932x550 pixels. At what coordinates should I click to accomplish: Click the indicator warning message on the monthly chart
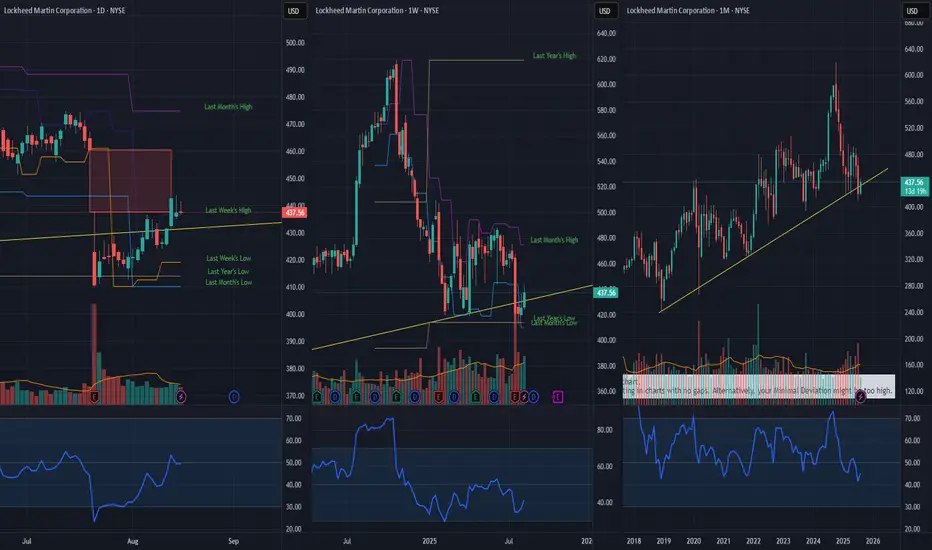(758, 386)
